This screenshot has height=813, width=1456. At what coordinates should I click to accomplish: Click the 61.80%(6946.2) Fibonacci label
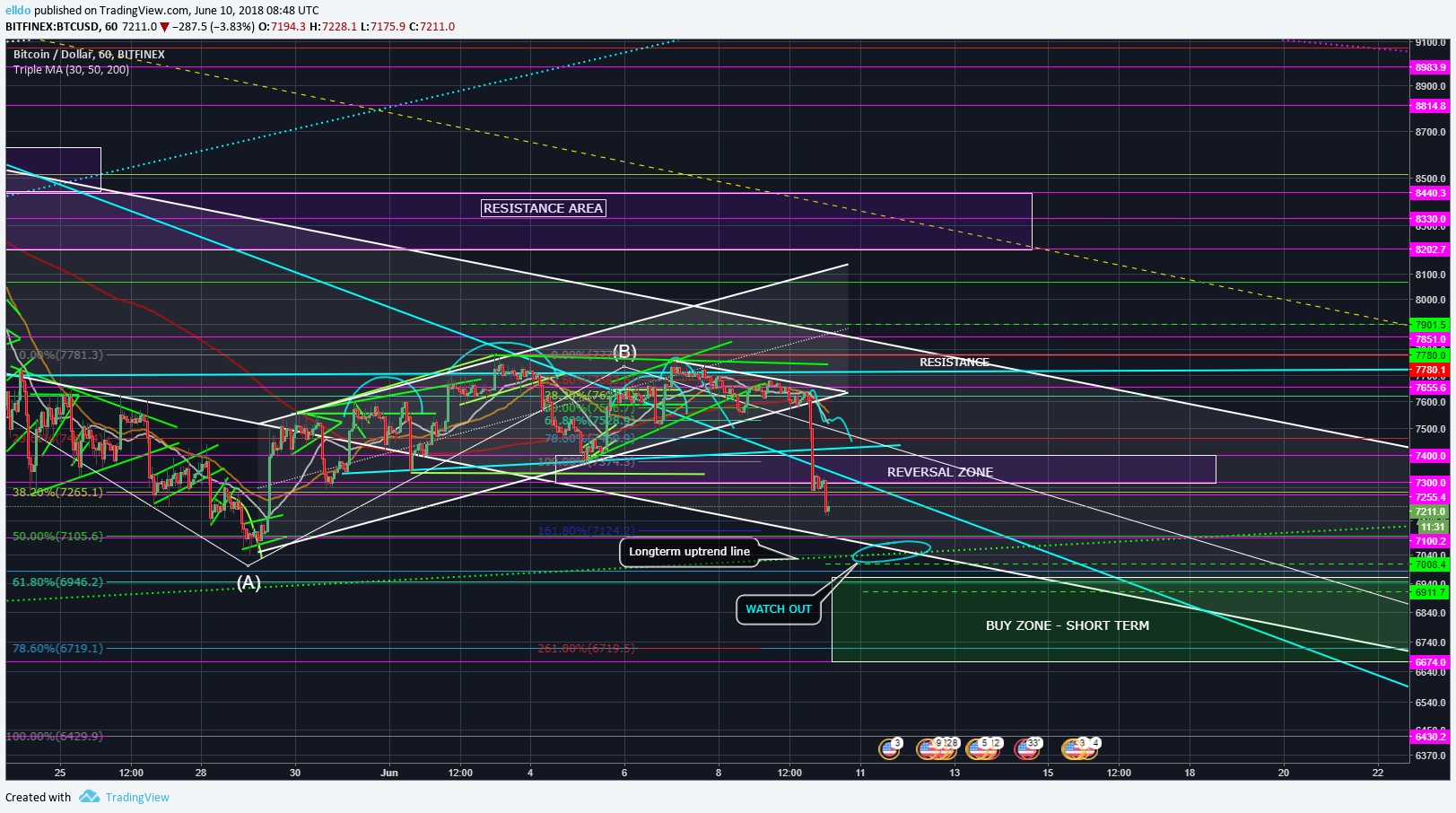57,581
